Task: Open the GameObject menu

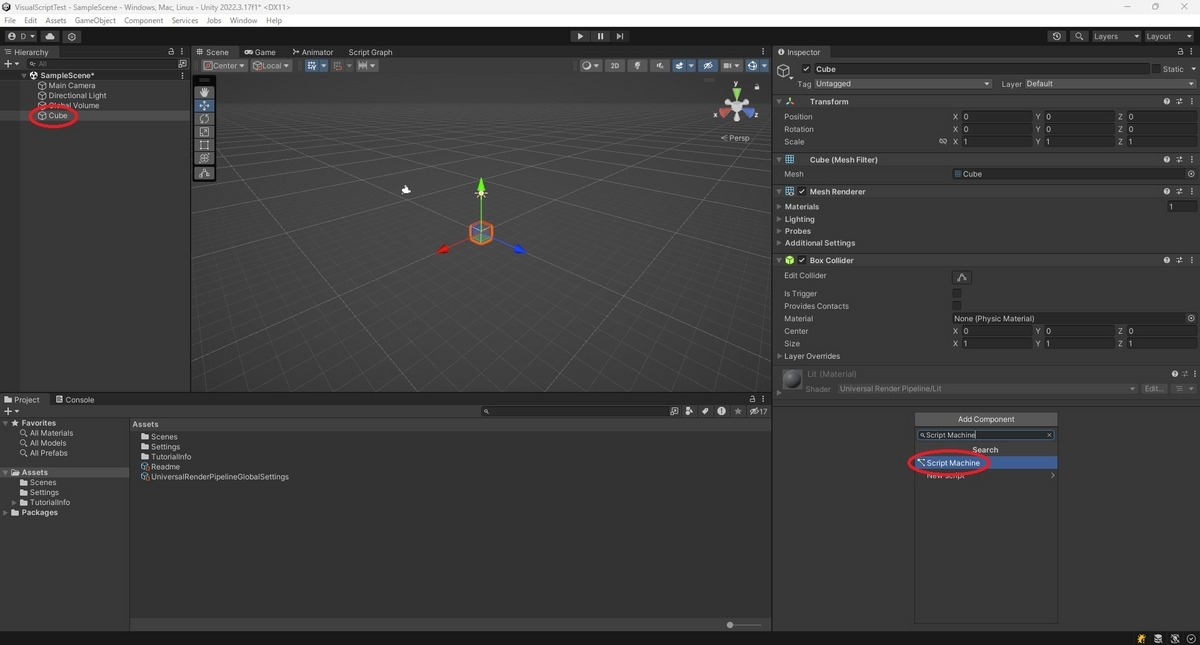Action: [x=95, y=20]
